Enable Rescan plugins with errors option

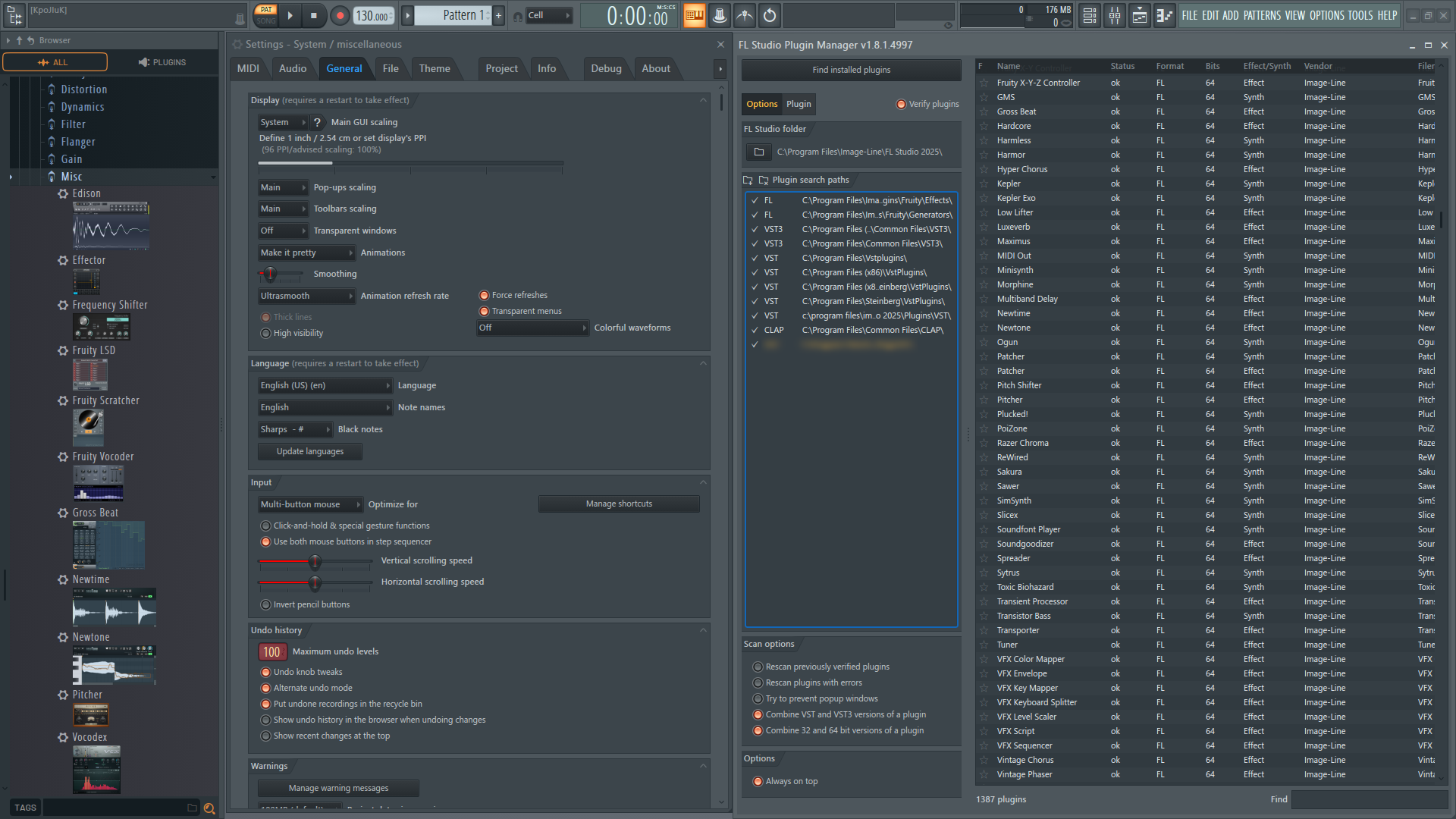pyautogui.click(x=758, y=682)
